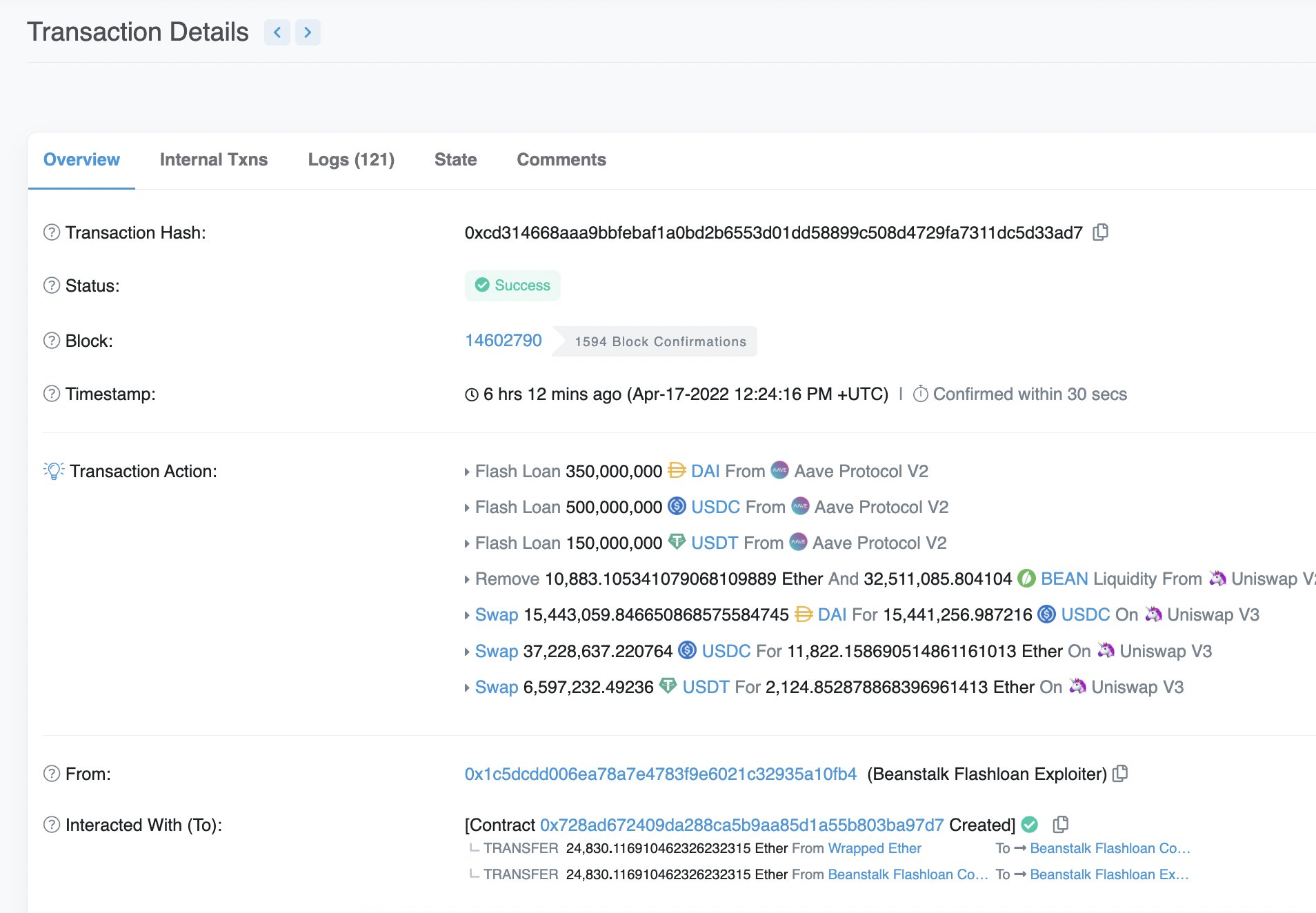Expand the Swap DAI for USDC action

coord(467,615)
